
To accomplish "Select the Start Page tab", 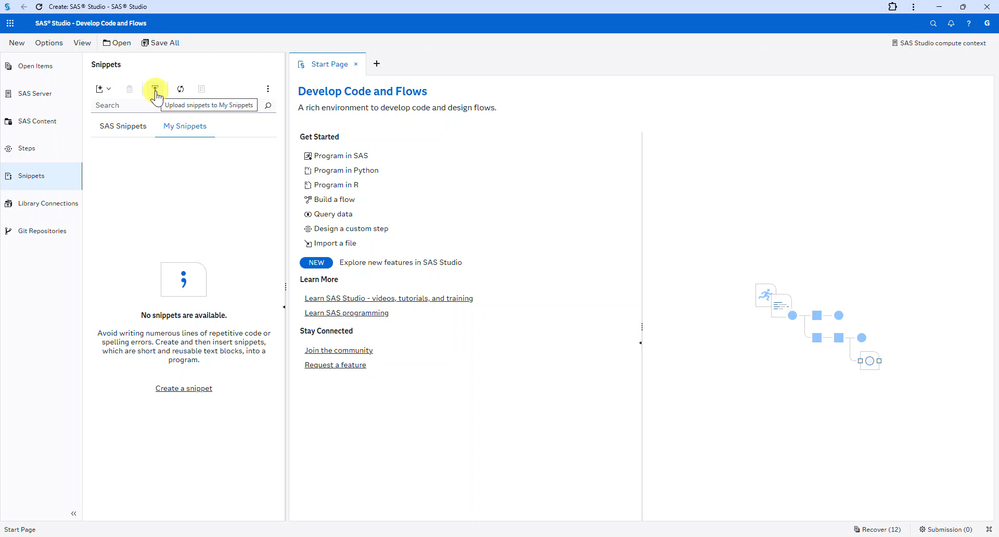I will [329, 64].
